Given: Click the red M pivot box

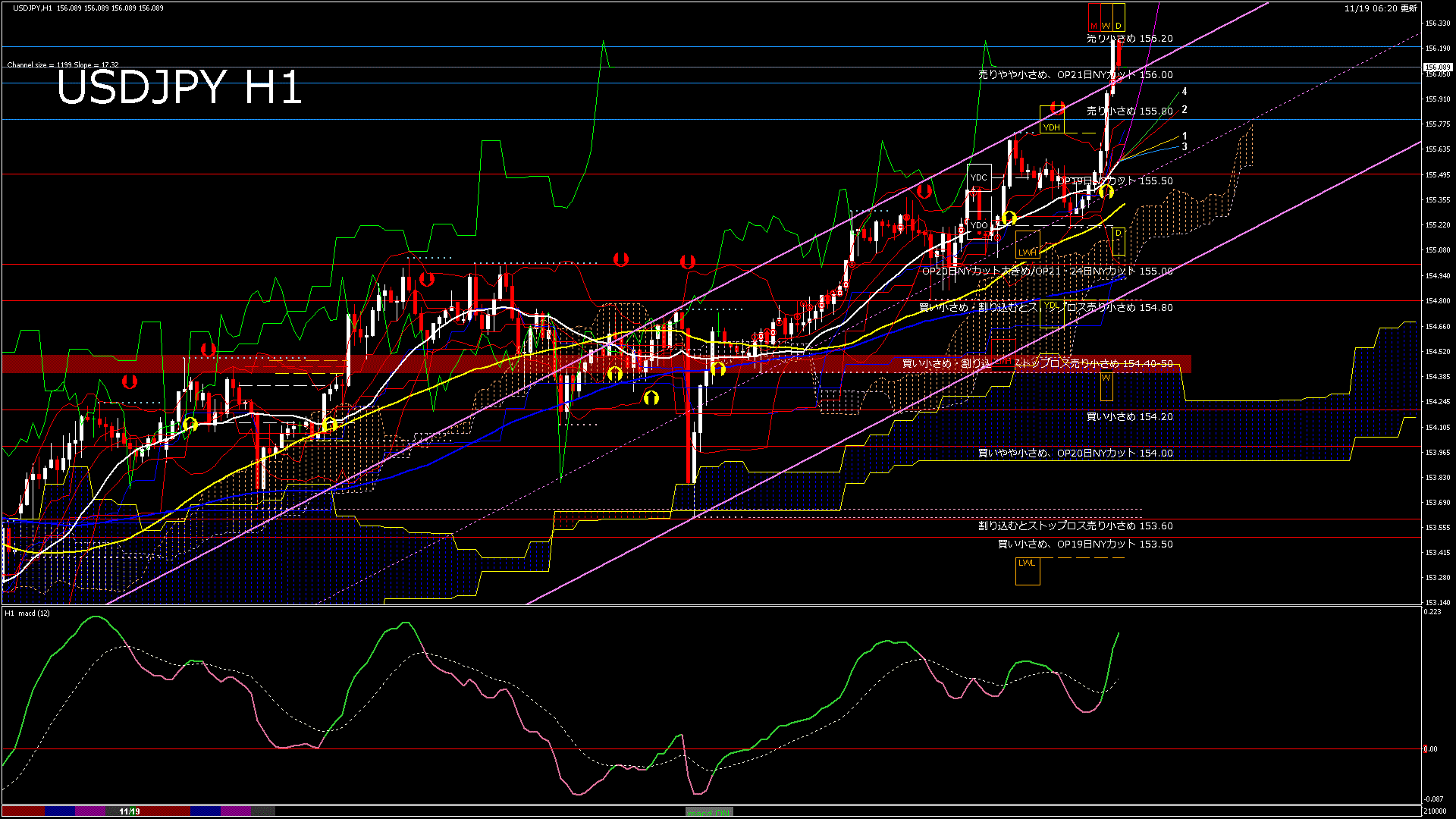Looking at the screenshot, I should tap(1094, 17).
